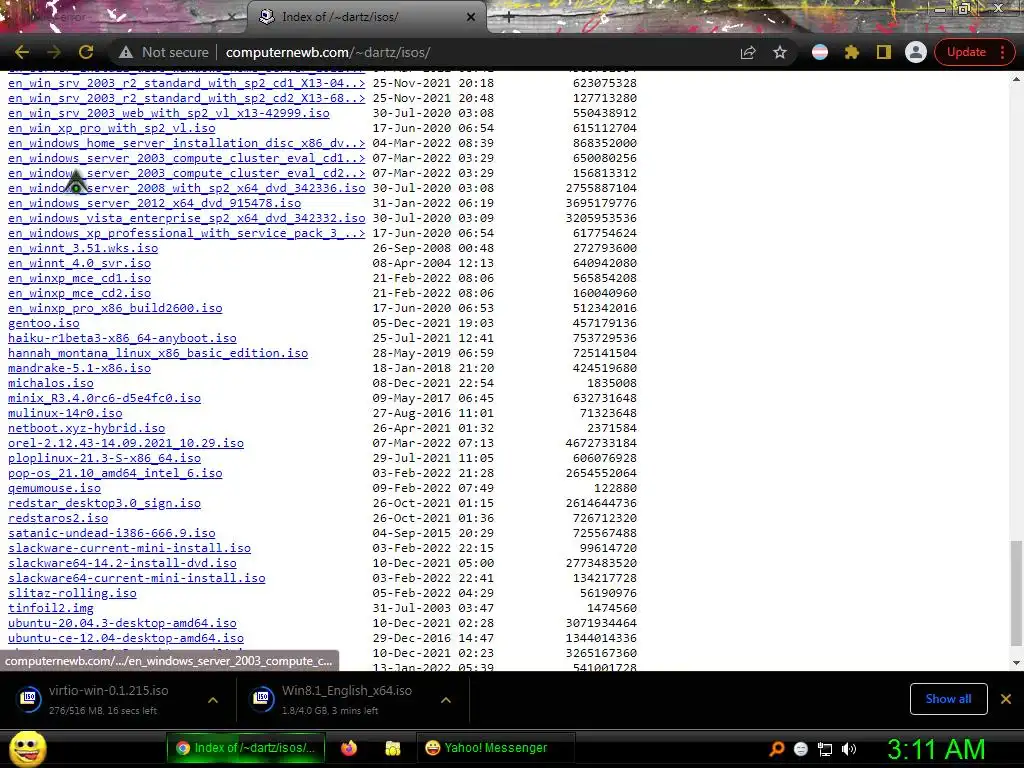Switch to Chrome taskbar item Index of /~dartz/isos/
This screenshot has width=1024, height=768.
246,748
